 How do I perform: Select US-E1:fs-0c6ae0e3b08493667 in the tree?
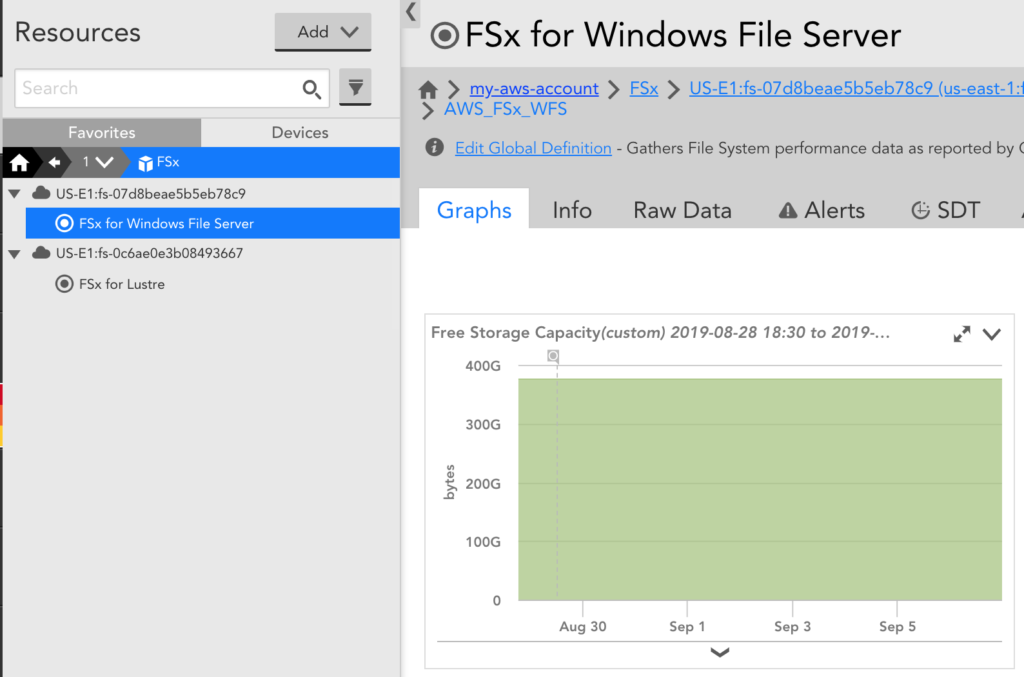149,253
